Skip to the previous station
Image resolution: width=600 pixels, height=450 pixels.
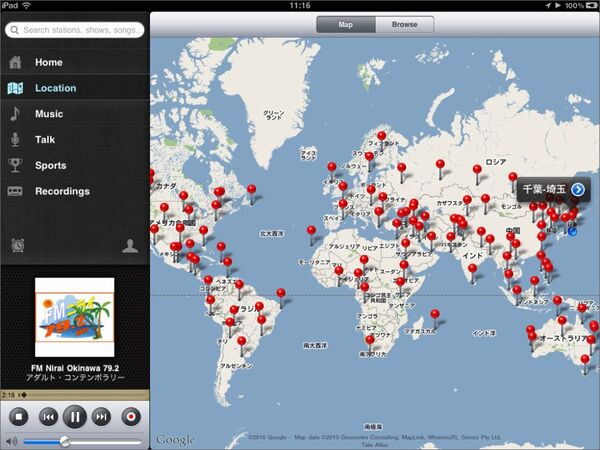[48, 417]
